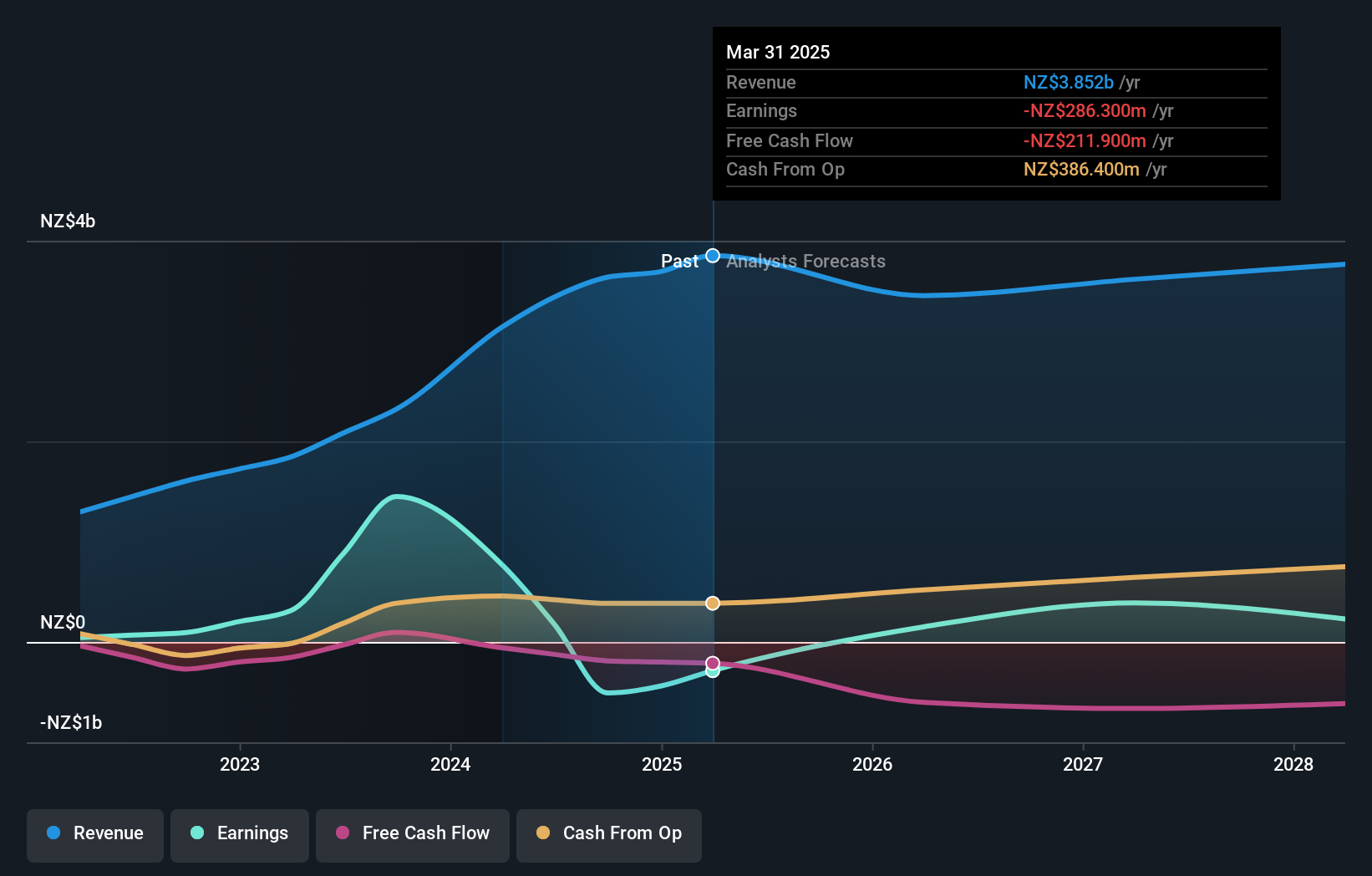Click the Analysts Forecasts label
The width and height of the screenshot is (1372, 876).
pyautogui.click(x=805, y=262)
